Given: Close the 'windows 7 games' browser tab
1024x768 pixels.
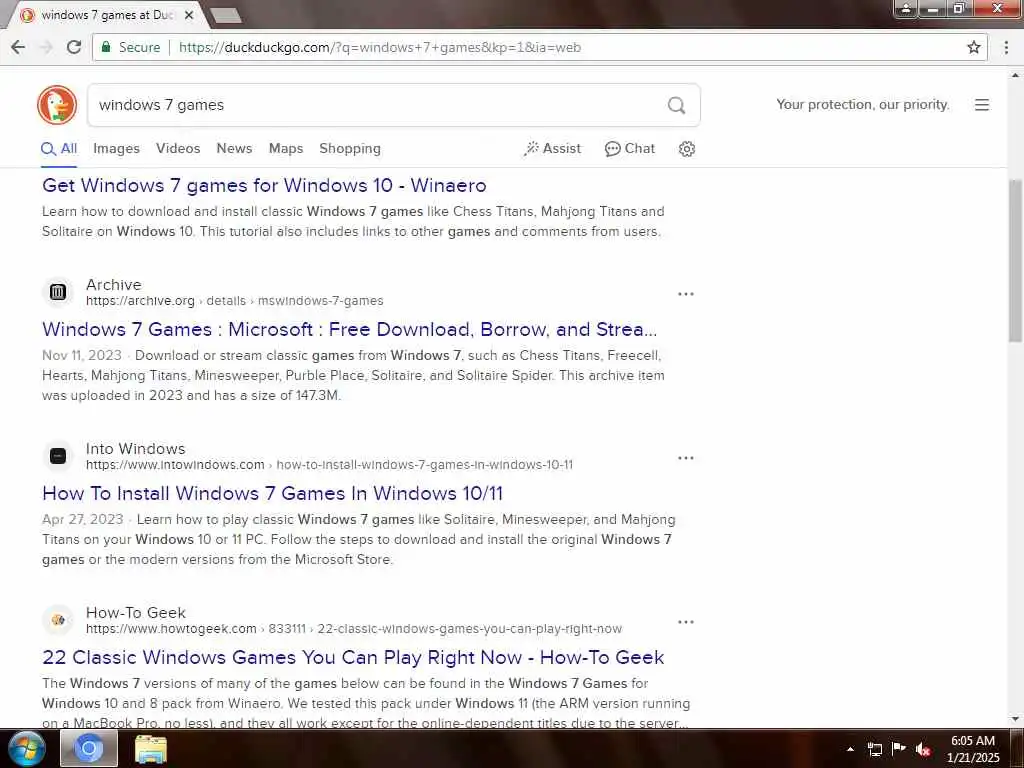Looking at the screenshot, I should click(189, 15).
